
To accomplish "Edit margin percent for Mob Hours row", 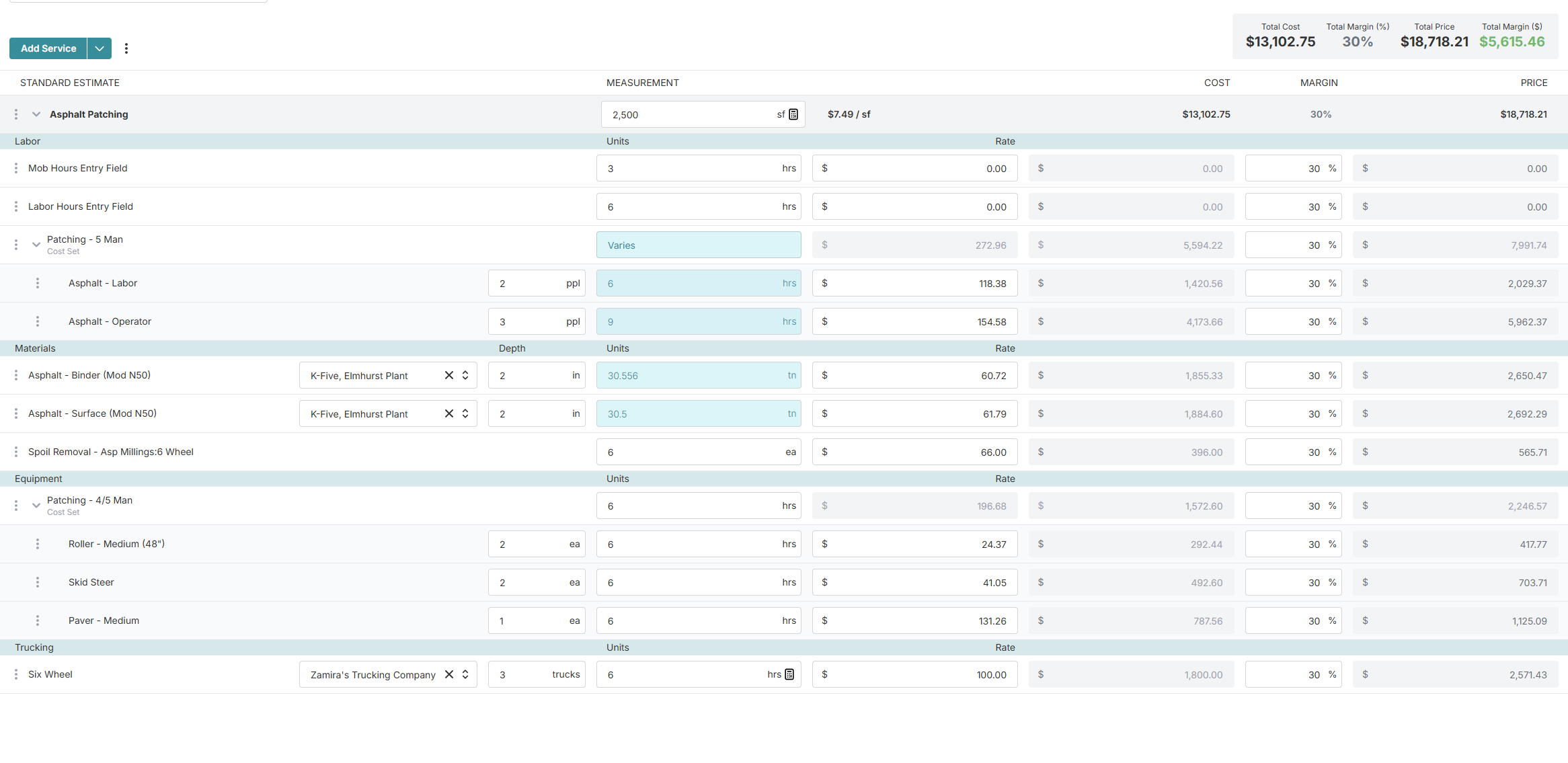I will point(1293,168).
